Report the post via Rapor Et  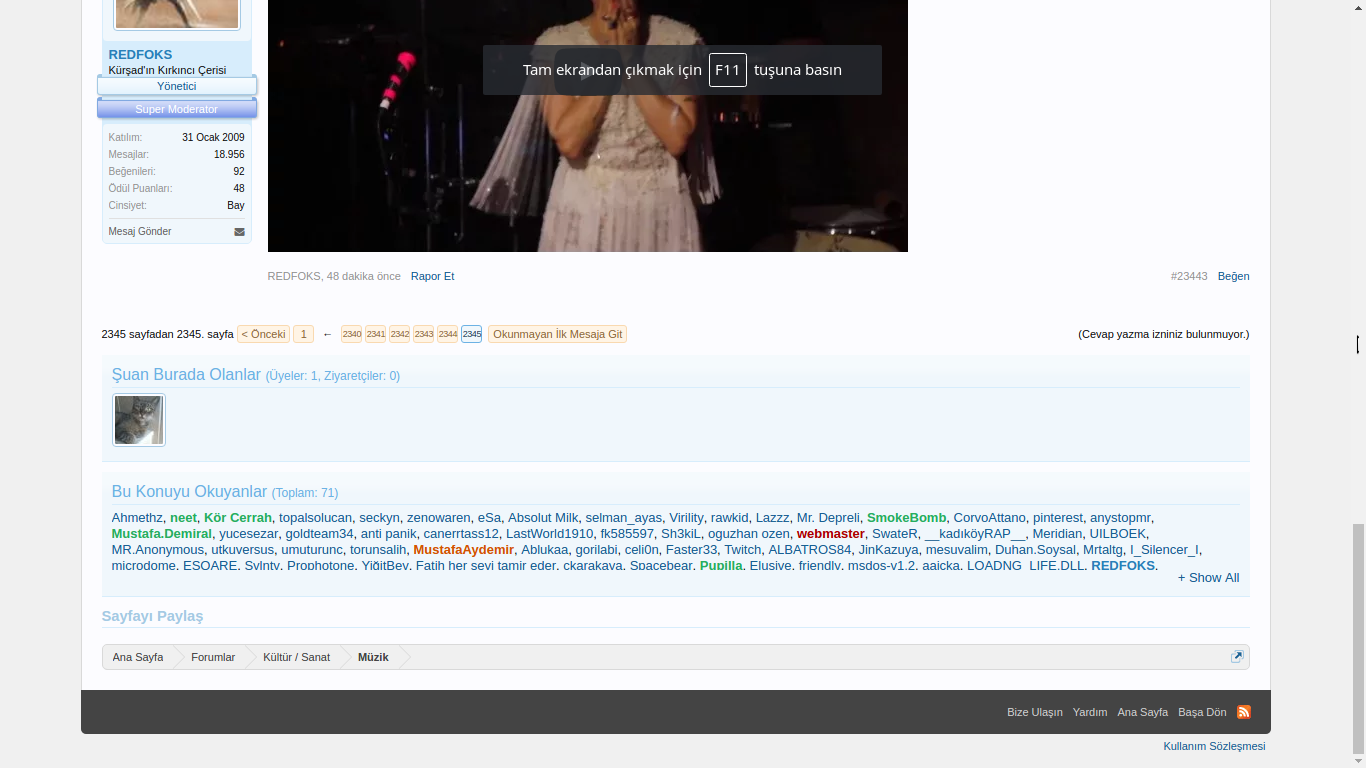[432, 276]
